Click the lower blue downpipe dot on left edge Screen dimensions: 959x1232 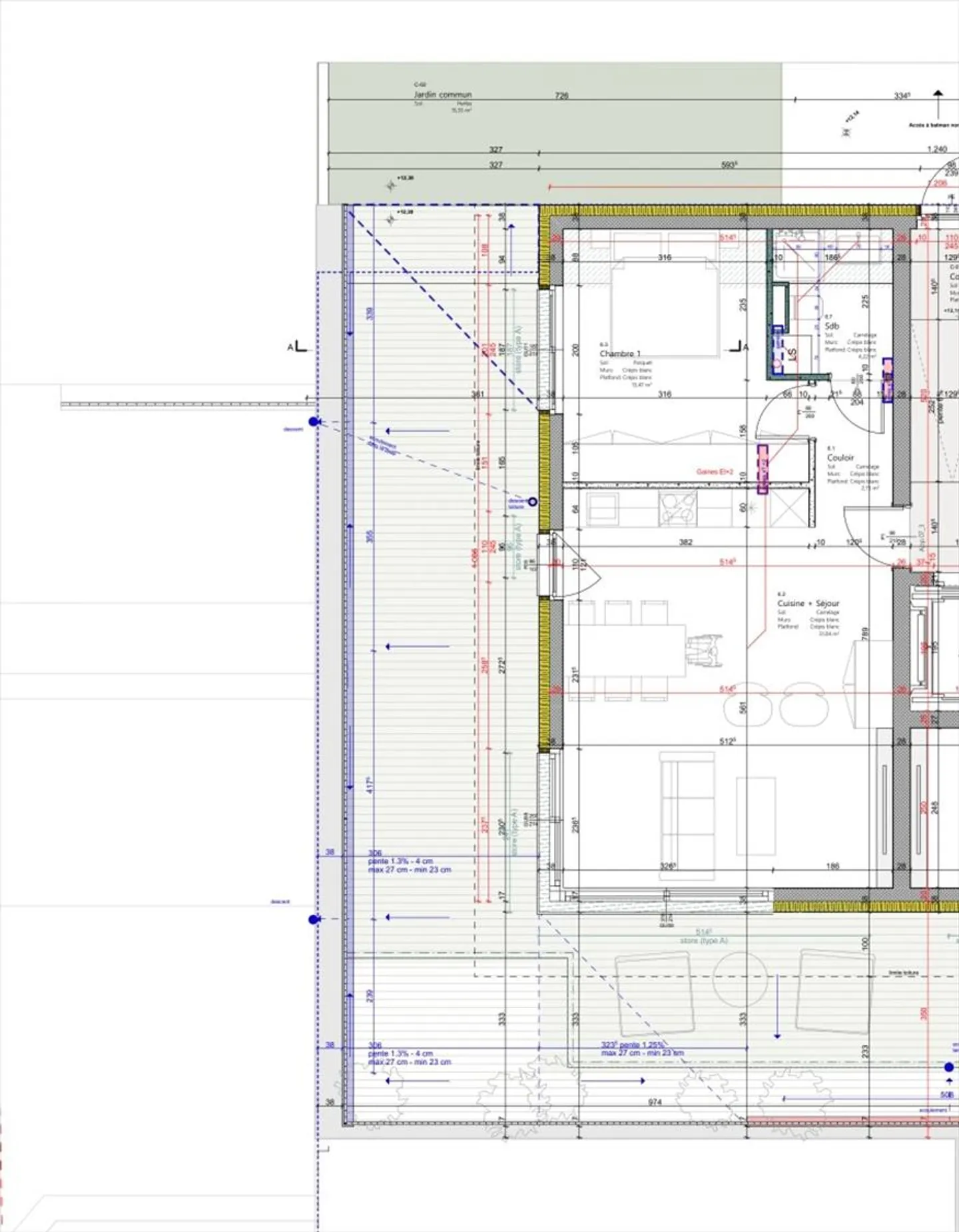[x=314, y=920]
